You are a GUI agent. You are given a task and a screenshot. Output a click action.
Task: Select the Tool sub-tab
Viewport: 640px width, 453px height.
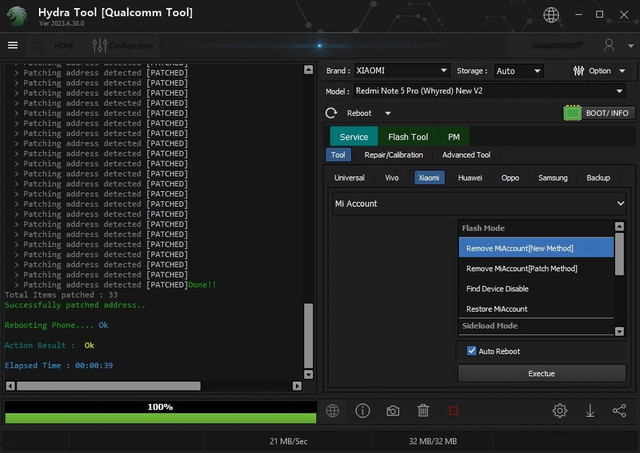[x=338, y=155]
